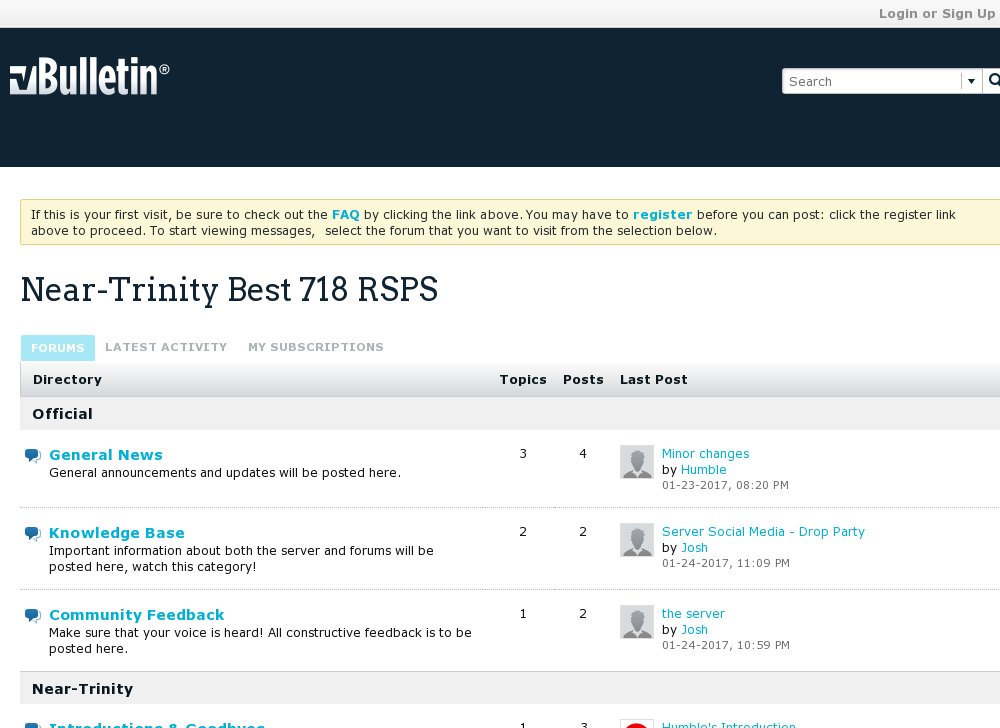Switch to the LATEST ACTIVITY tab
The height and width of the screenshot is (728, 1000).
166,347
